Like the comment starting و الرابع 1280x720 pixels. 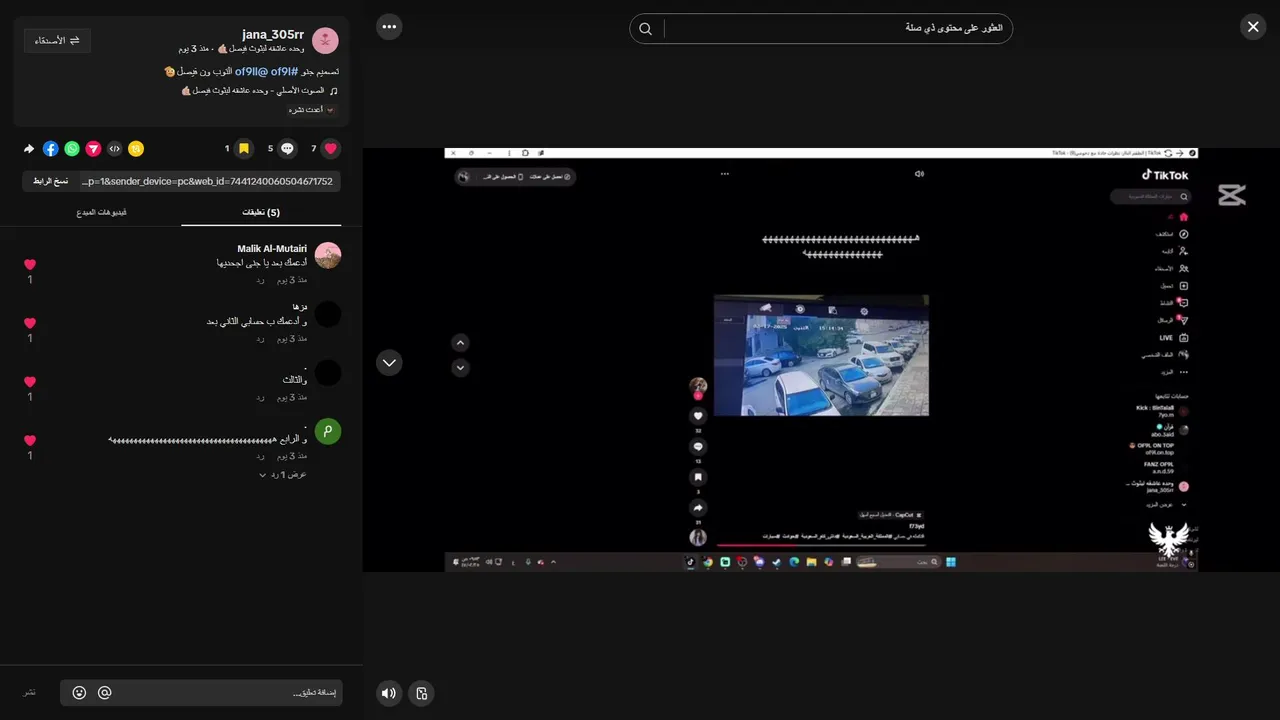coord(30,441)
